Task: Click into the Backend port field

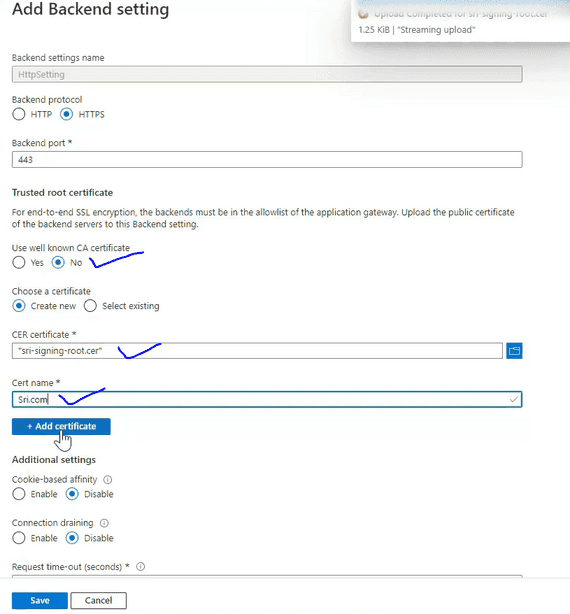Action: click(x=267, y=159)
